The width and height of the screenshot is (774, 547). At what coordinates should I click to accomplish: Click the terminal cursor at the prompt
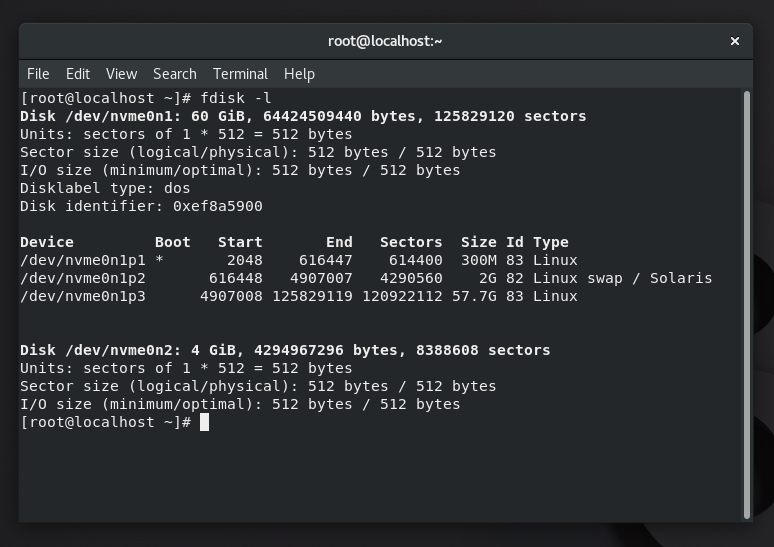[204, 423]
